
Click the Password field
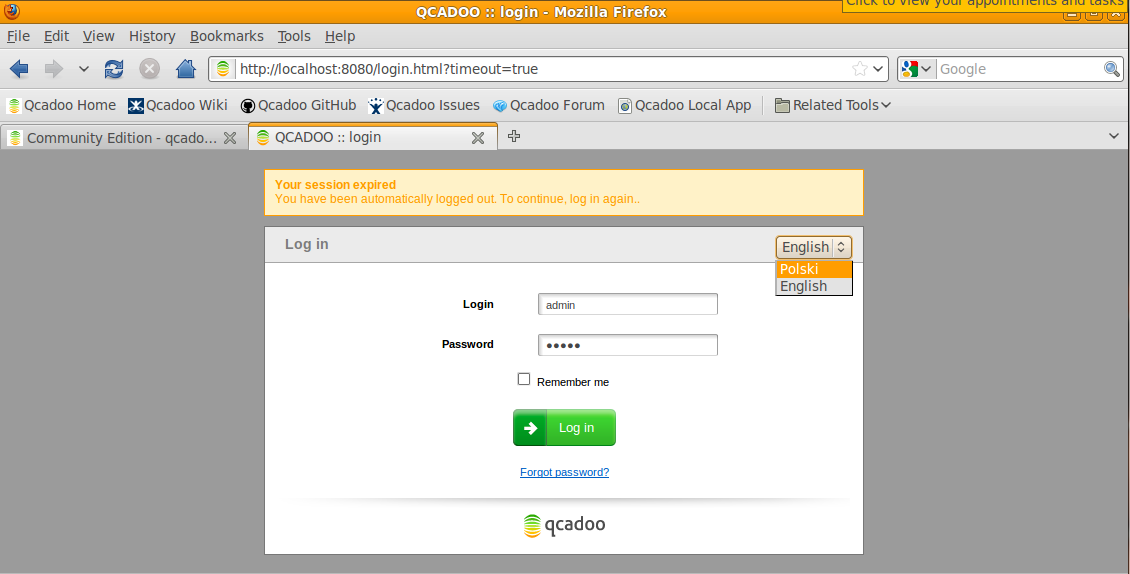[628, 345]
